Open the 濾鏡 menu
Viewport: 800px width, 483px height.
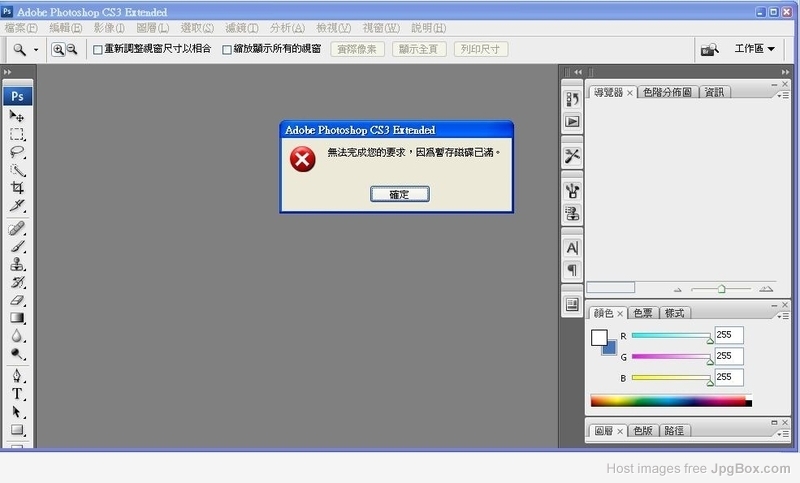pos(240,28)
